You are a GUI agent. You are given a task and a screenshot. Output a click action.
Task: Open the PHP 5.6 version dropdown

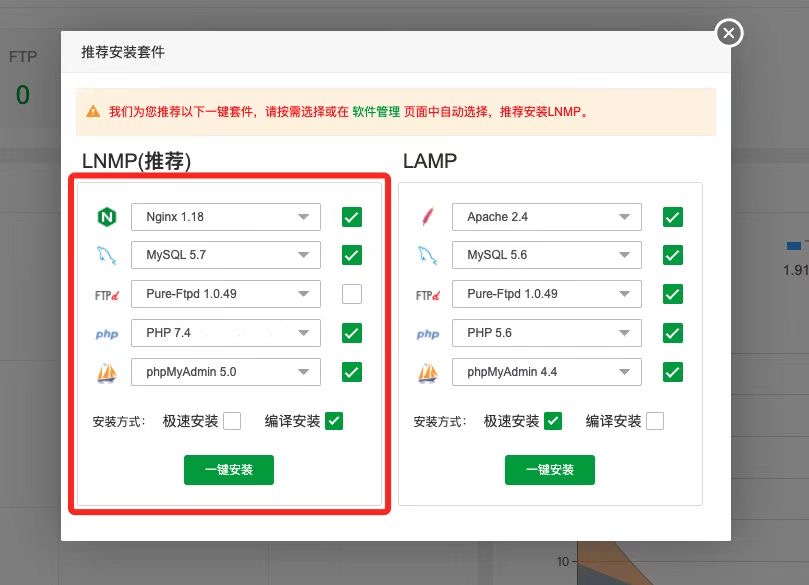547,333
